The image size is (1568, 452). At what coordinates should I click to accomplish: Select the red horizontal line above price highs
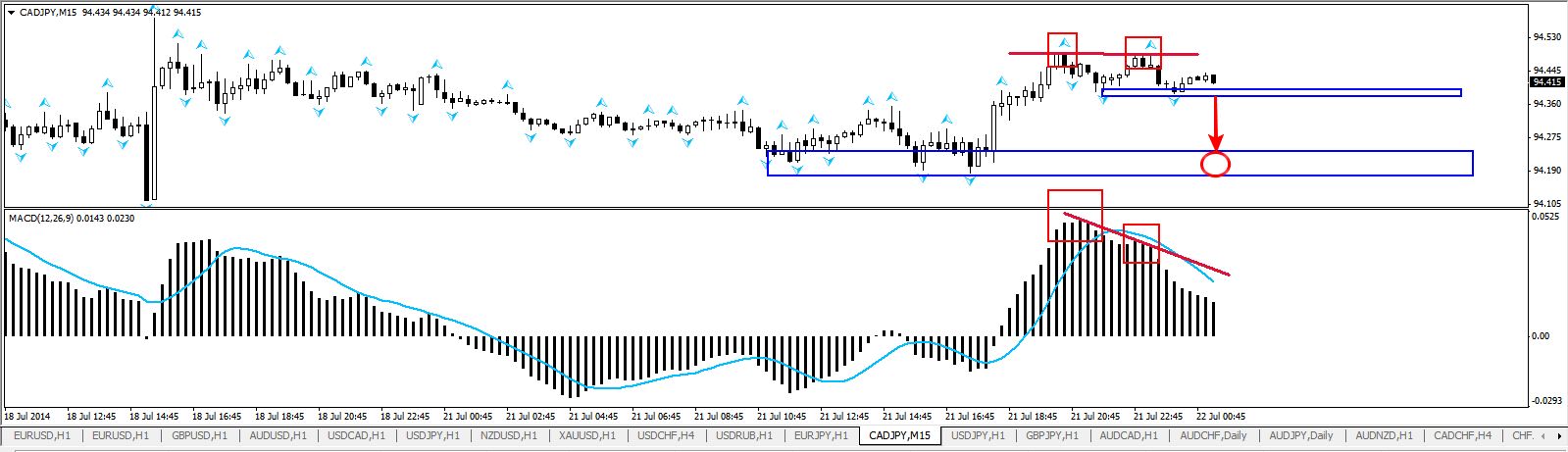pos(1103,53)
